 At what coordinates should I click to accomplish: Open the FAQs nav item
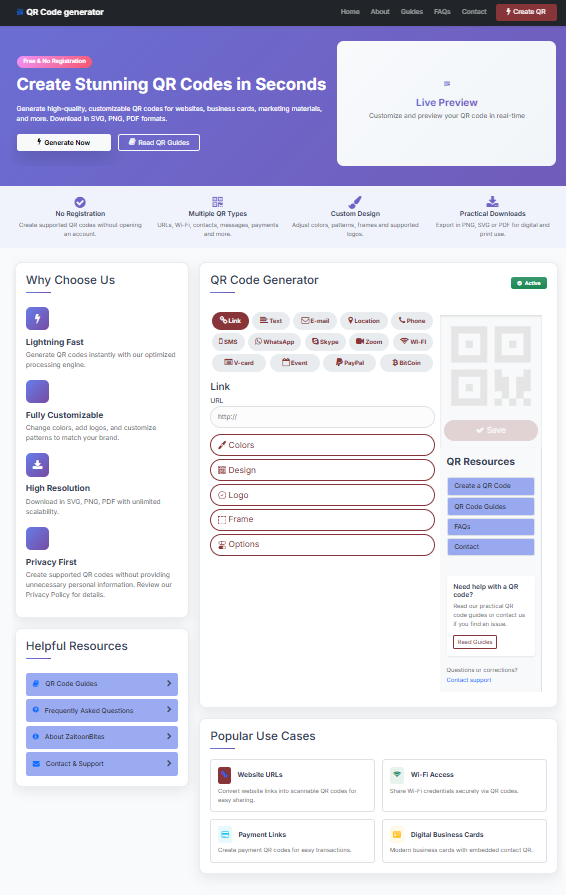[x=442, y=11]
